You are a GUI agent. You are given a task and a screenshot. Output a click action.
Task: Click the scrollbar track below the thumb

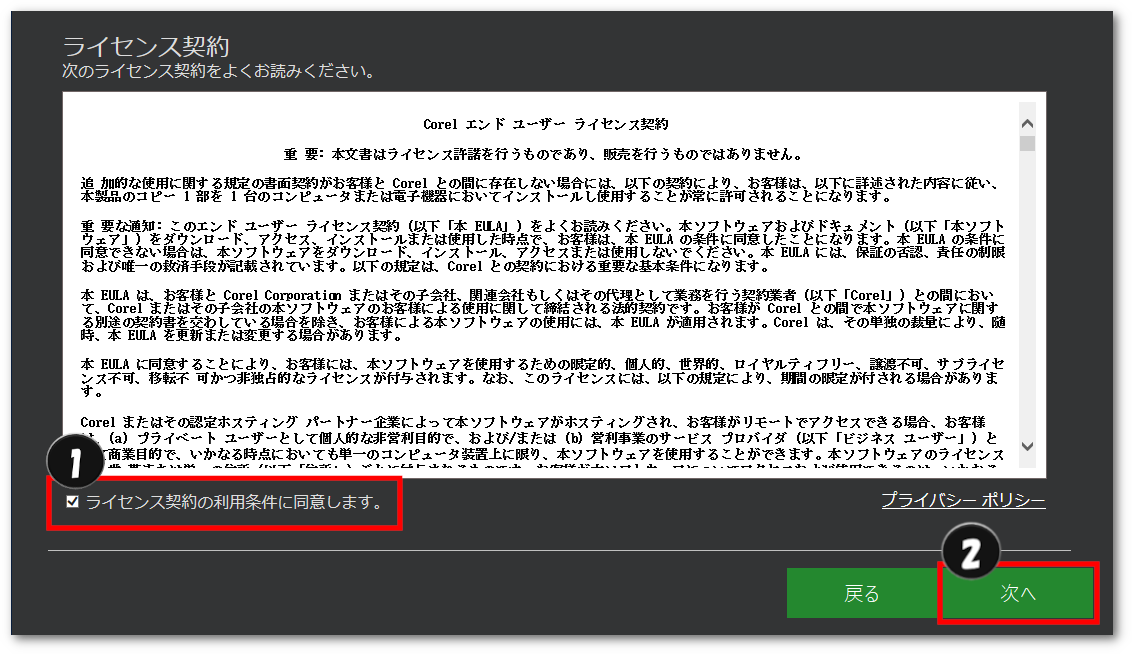click(x=1027, y=295)
